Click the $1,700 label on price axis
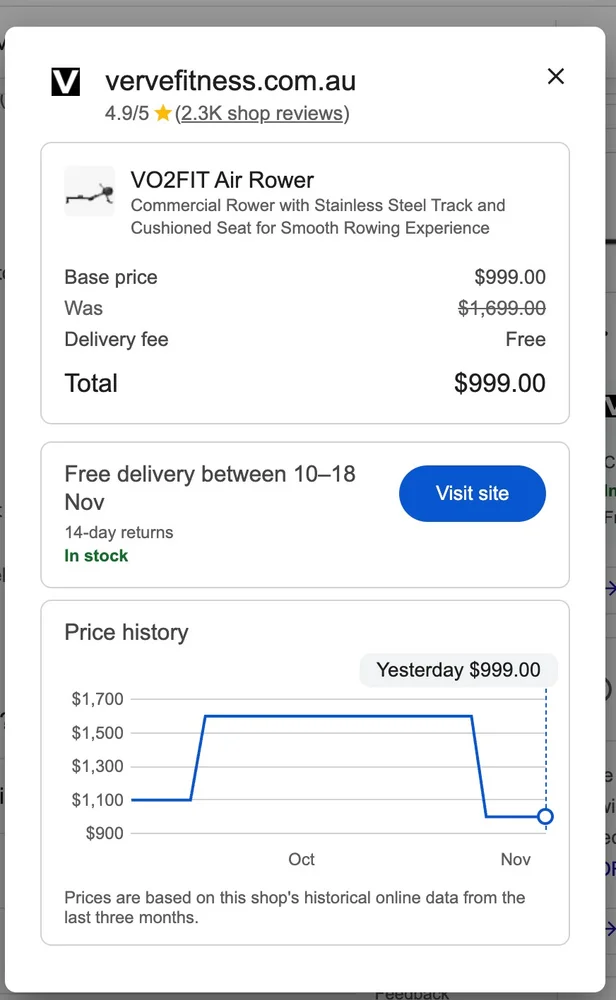This screenshot has height=1000, width=616. [x=97, y=700]
